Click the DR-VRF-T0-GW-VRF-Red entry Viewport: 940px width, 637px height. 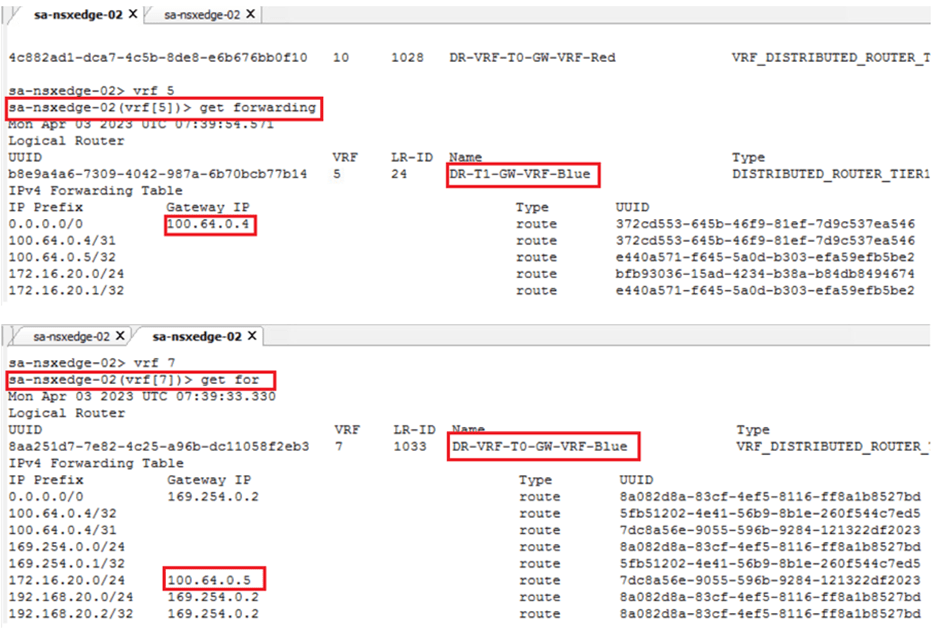tap(532, 58)
